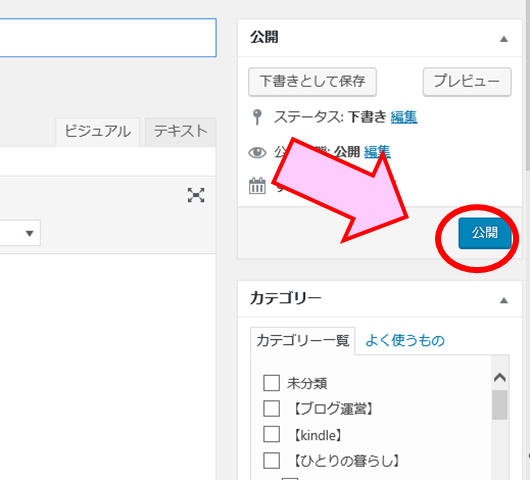Click the category list scrollbar up arrow
The width and height of the screenshot is (530, 480).
[500, 377]
